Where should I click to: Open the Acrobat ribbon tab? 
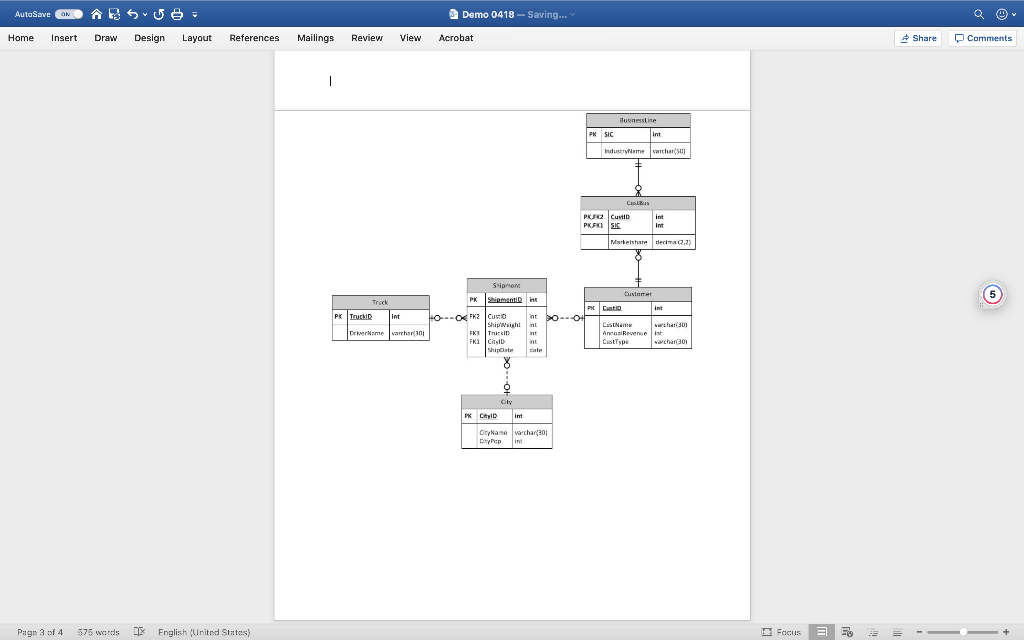click(456, 38)
